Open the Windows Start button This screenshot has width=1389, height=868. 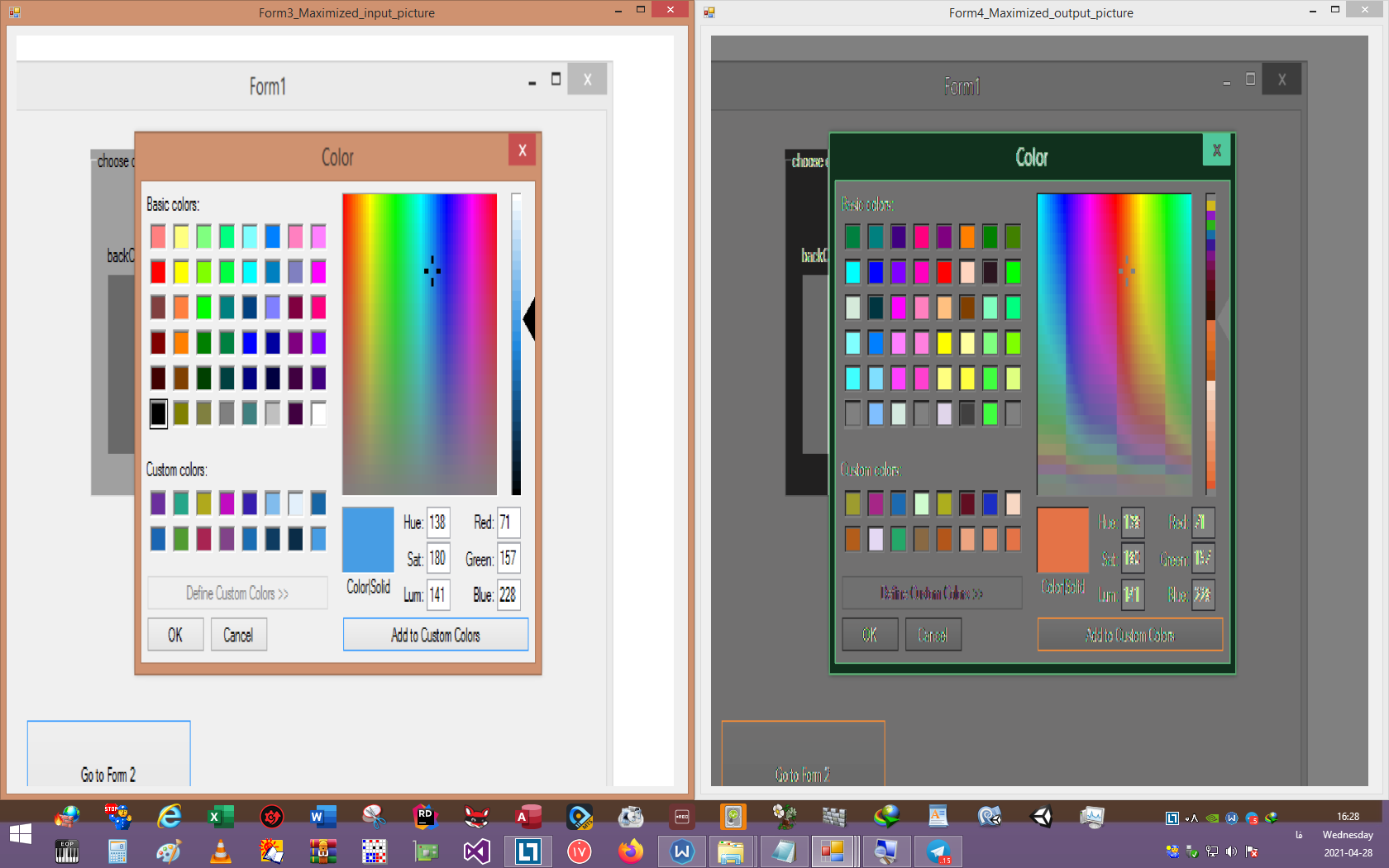21,833
